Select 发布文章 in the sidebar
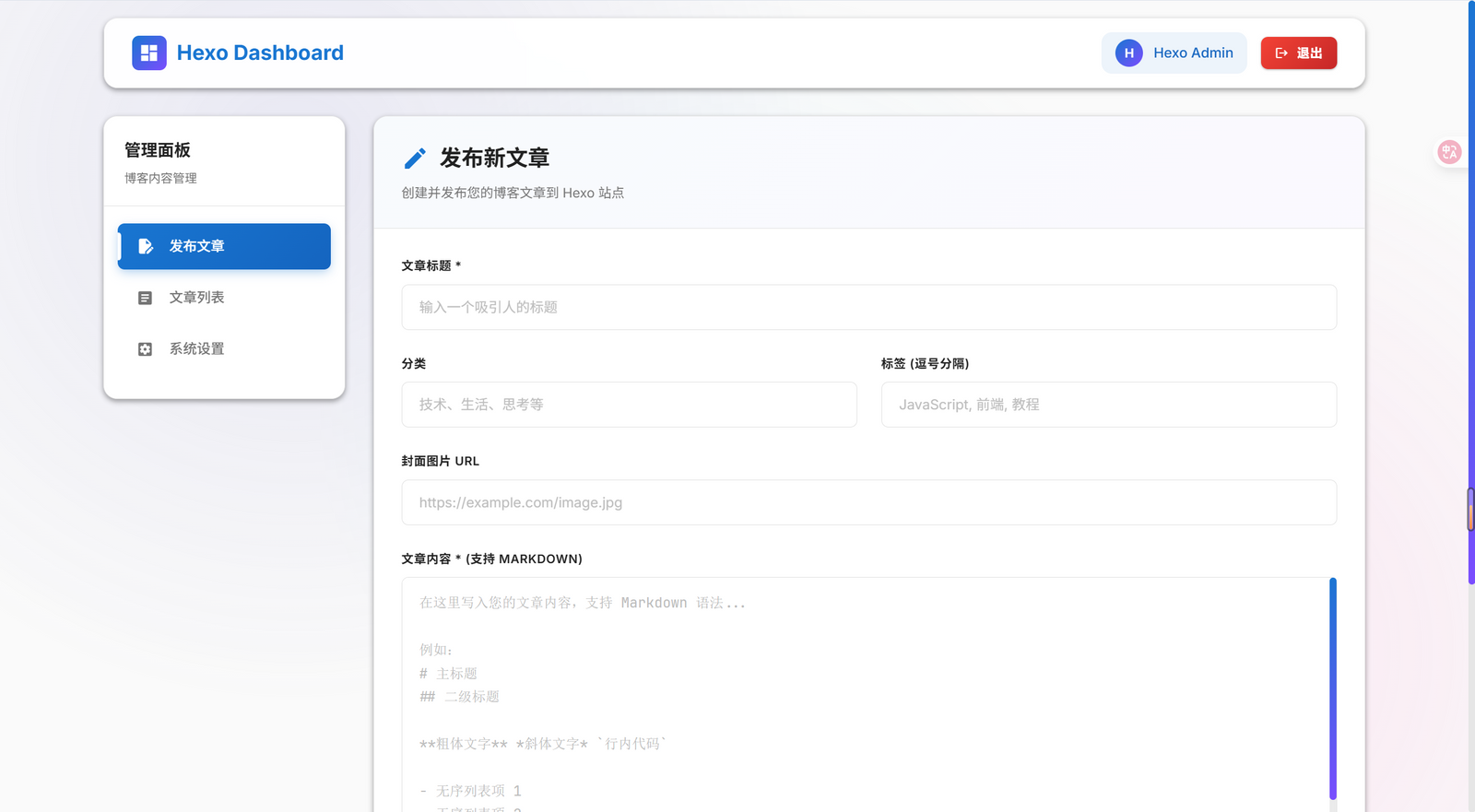The image size is (1475, 812). 224,246
